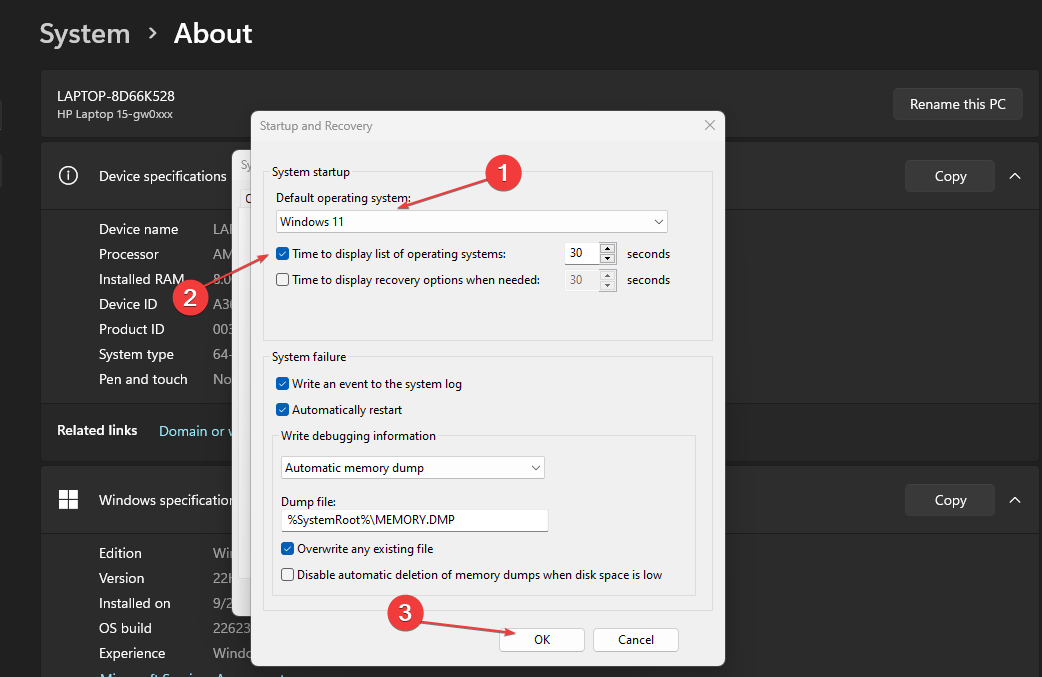
Task: Click OK to confirm startup settings
Action: pyautogui.click(x=541, y=640)
